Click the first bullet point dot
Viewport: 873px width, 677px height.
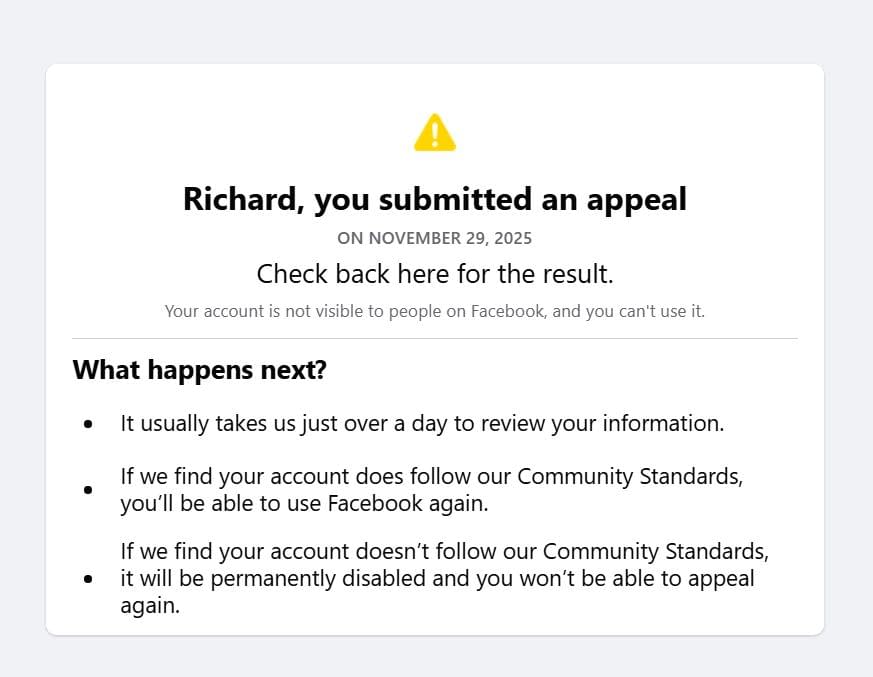(88, 424)
